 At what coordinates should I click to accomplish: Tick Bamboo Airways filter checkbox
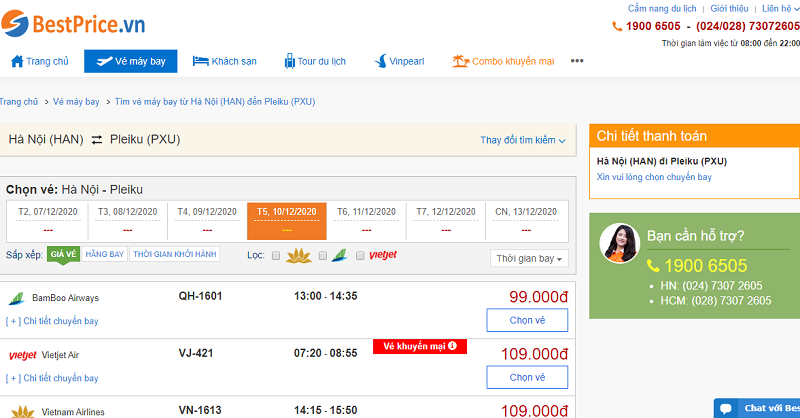(x=322, y=256)
